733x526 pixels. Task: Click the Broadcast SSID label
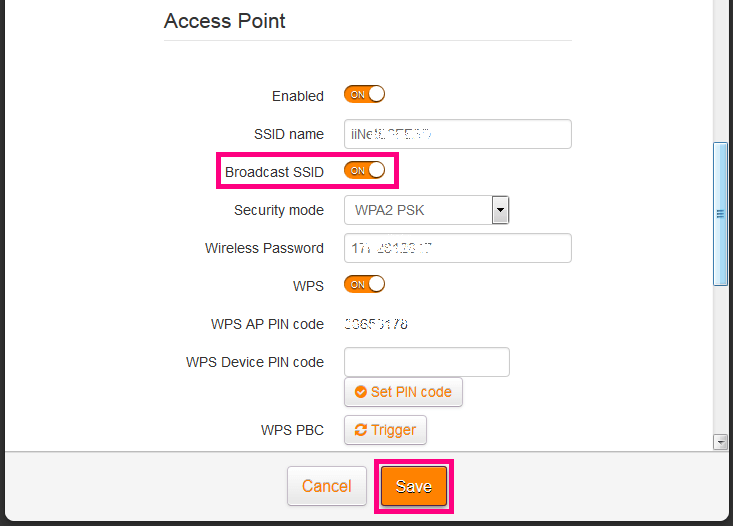(x=274, y=172)
